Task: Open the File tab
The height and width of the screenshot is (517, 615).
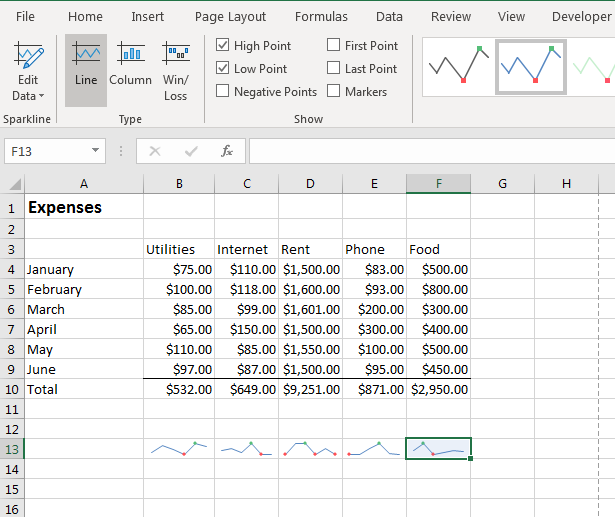Action: pyautogui.click(x=25, y=16)
